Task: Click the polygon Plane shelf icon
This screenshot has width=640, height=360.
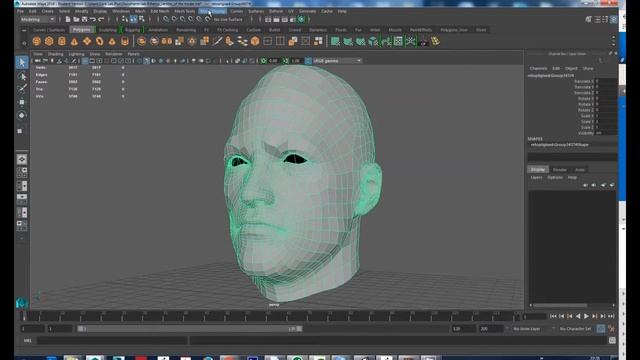Action: coord(87,41)
